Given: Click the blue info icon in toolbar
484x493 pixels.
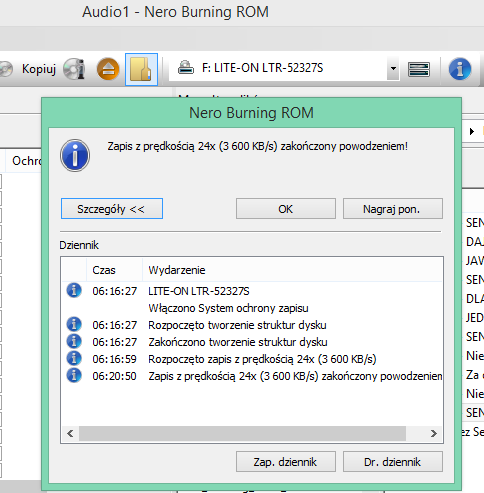Looking at the screenshot, I should pos(460,69).
